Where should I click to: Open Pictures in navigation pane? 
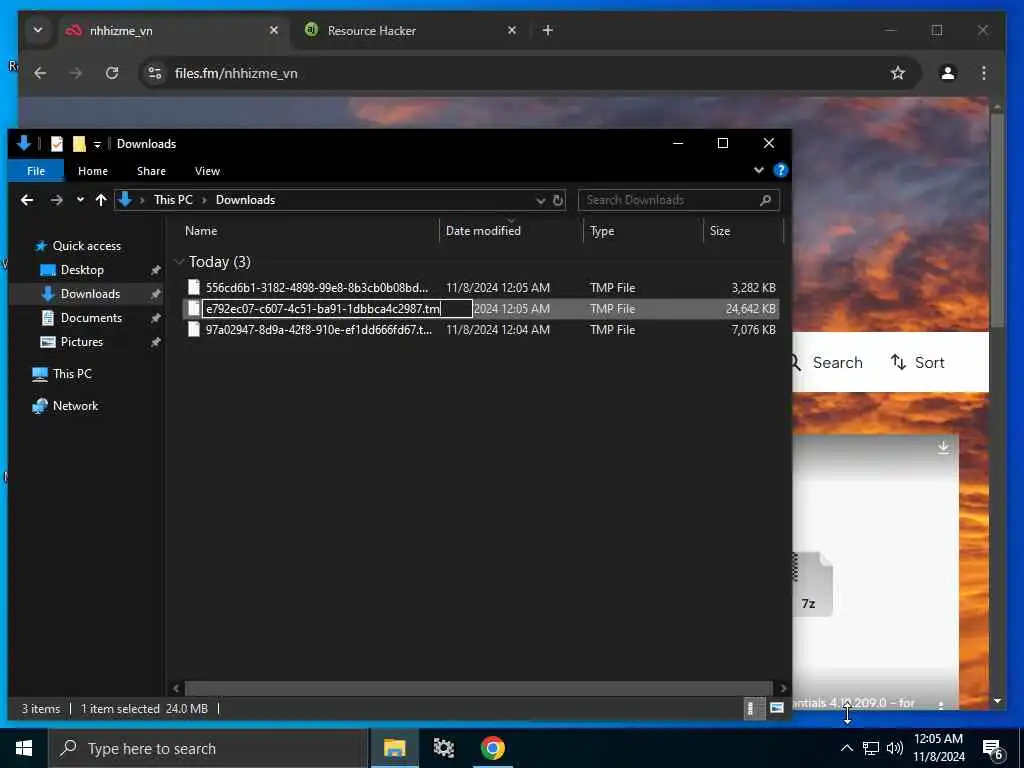(x=82, y=342)
